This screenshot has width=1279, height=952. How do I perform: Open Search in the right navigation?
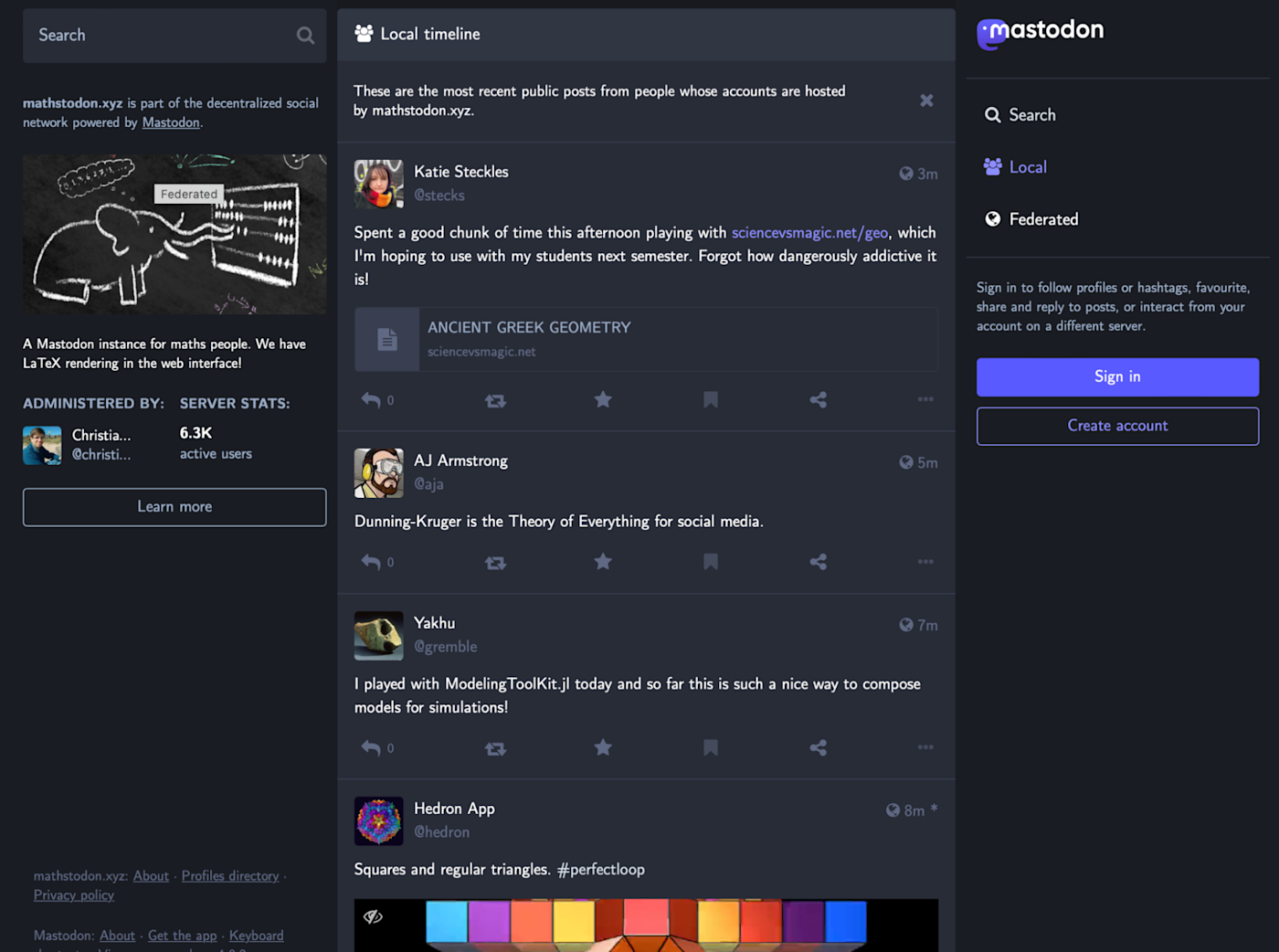[1020, 115]
